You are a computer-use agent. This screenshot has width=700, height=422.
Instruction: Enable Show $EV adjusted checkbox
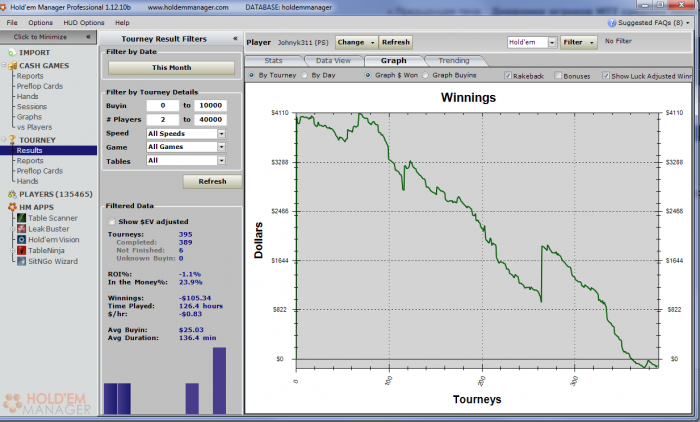[x=112, y=221]
